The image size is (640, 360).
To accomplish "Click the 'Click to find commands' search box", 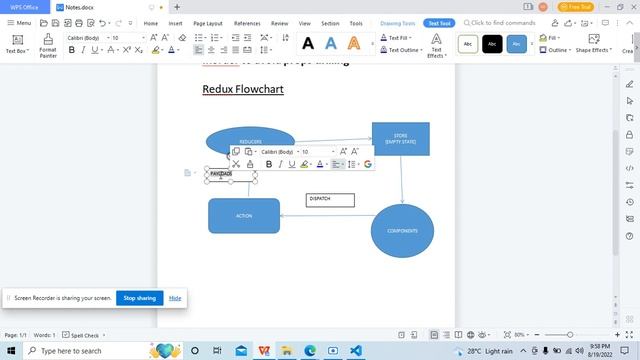I will tap(500, 23).
